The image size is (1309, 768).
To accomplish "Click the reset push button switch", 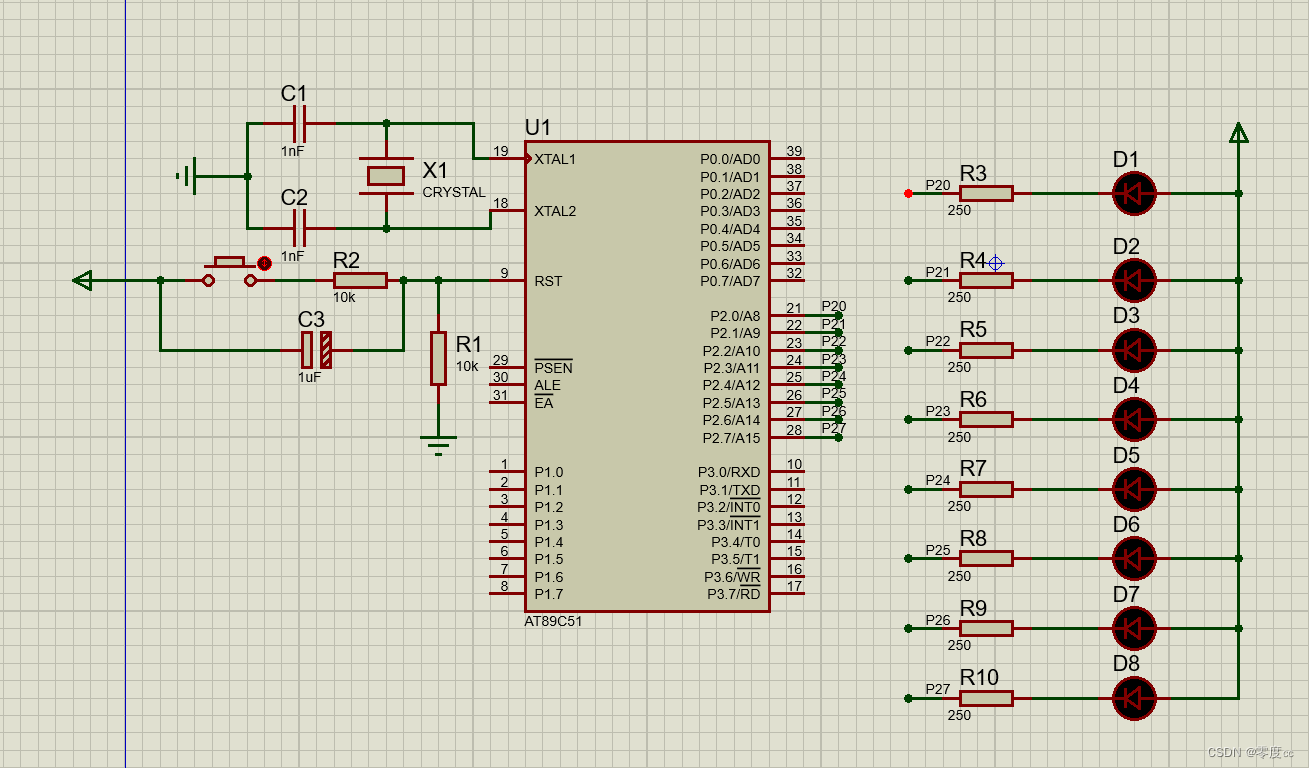I will tap(230, 271).
